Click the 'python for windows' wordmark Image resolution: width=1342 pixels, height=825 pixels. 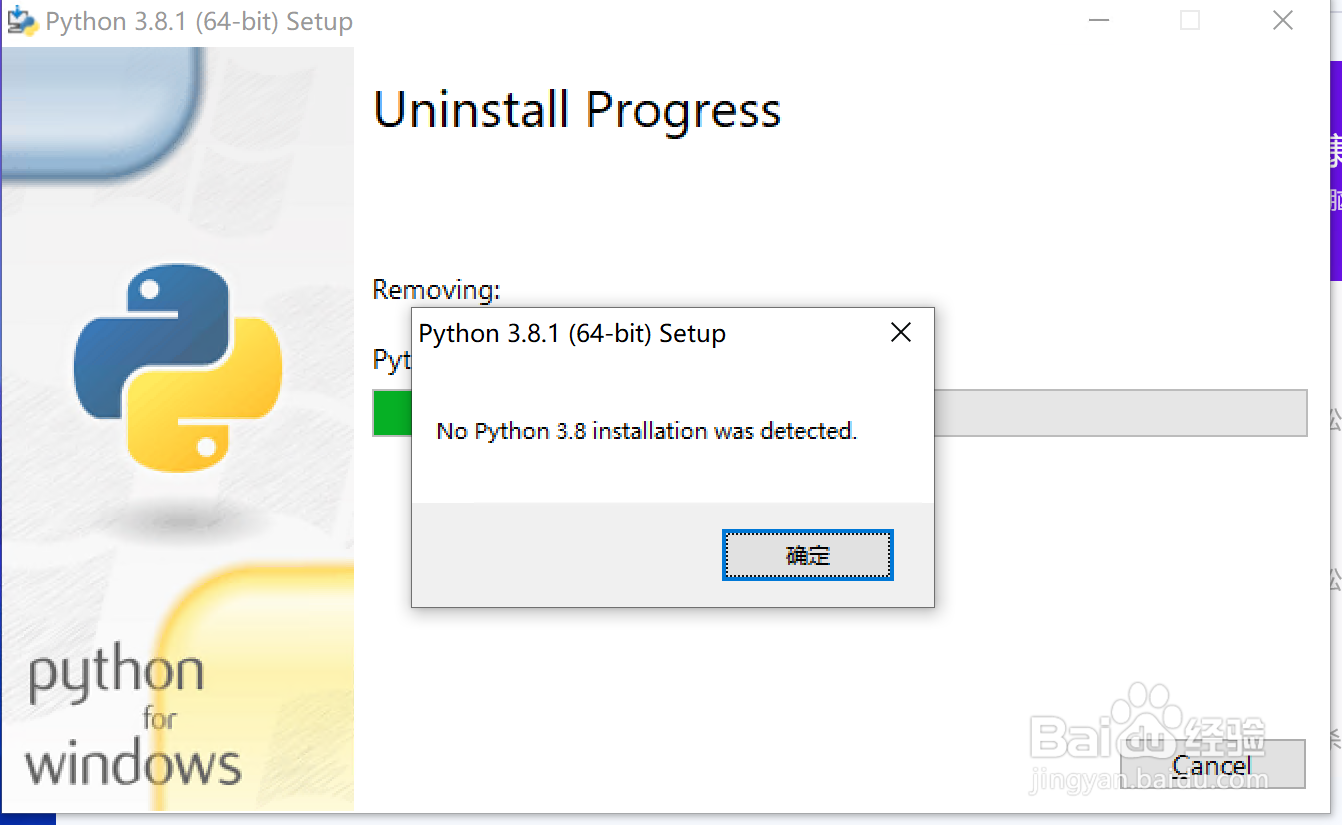click(x=132, y=718)
